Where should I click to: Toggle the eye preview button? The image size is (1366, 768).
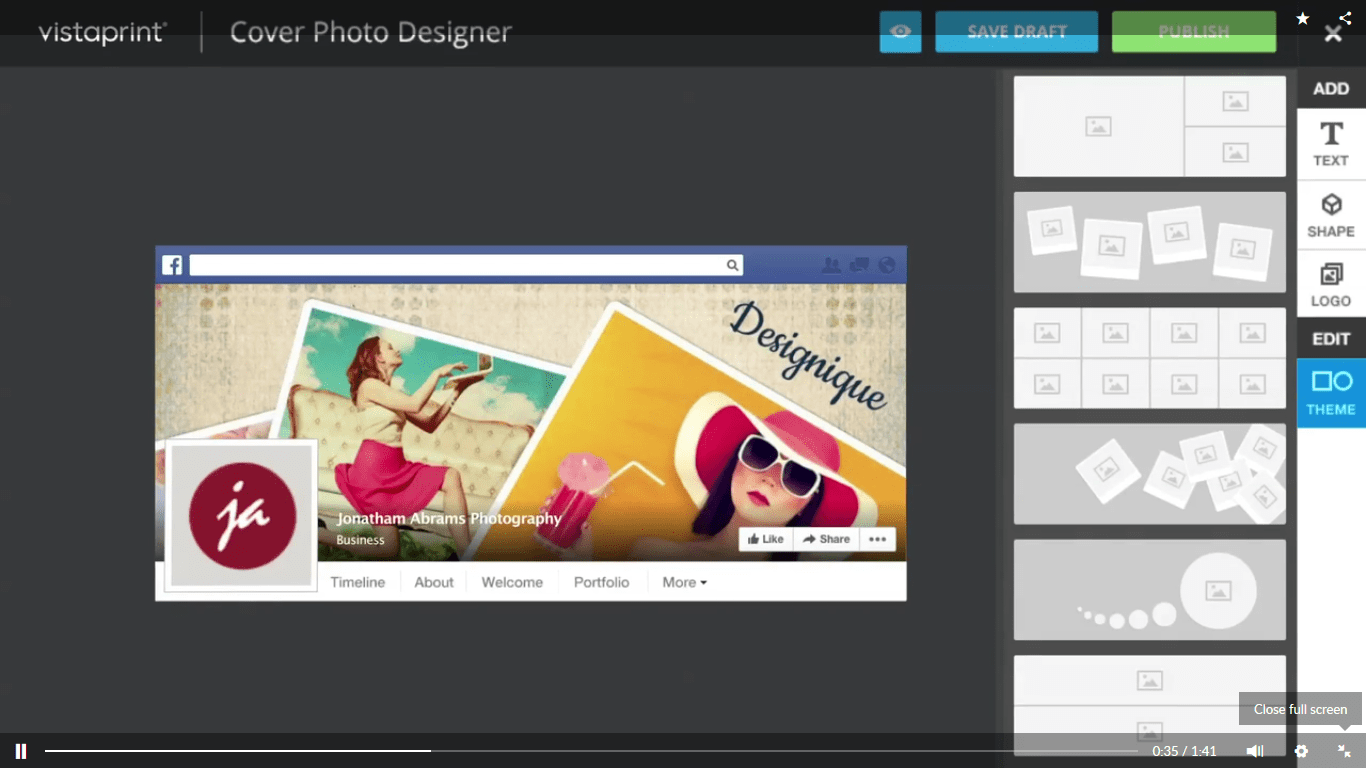[x=900, y=32]
